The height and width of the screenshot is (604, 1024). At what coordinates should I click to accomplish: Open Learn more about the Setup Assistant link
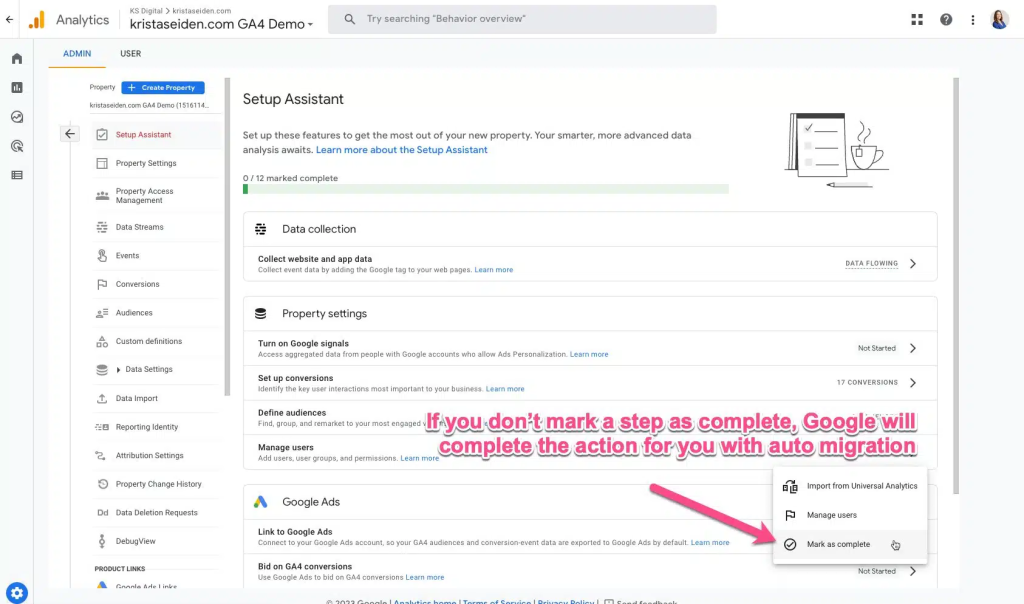pos(401,150)
